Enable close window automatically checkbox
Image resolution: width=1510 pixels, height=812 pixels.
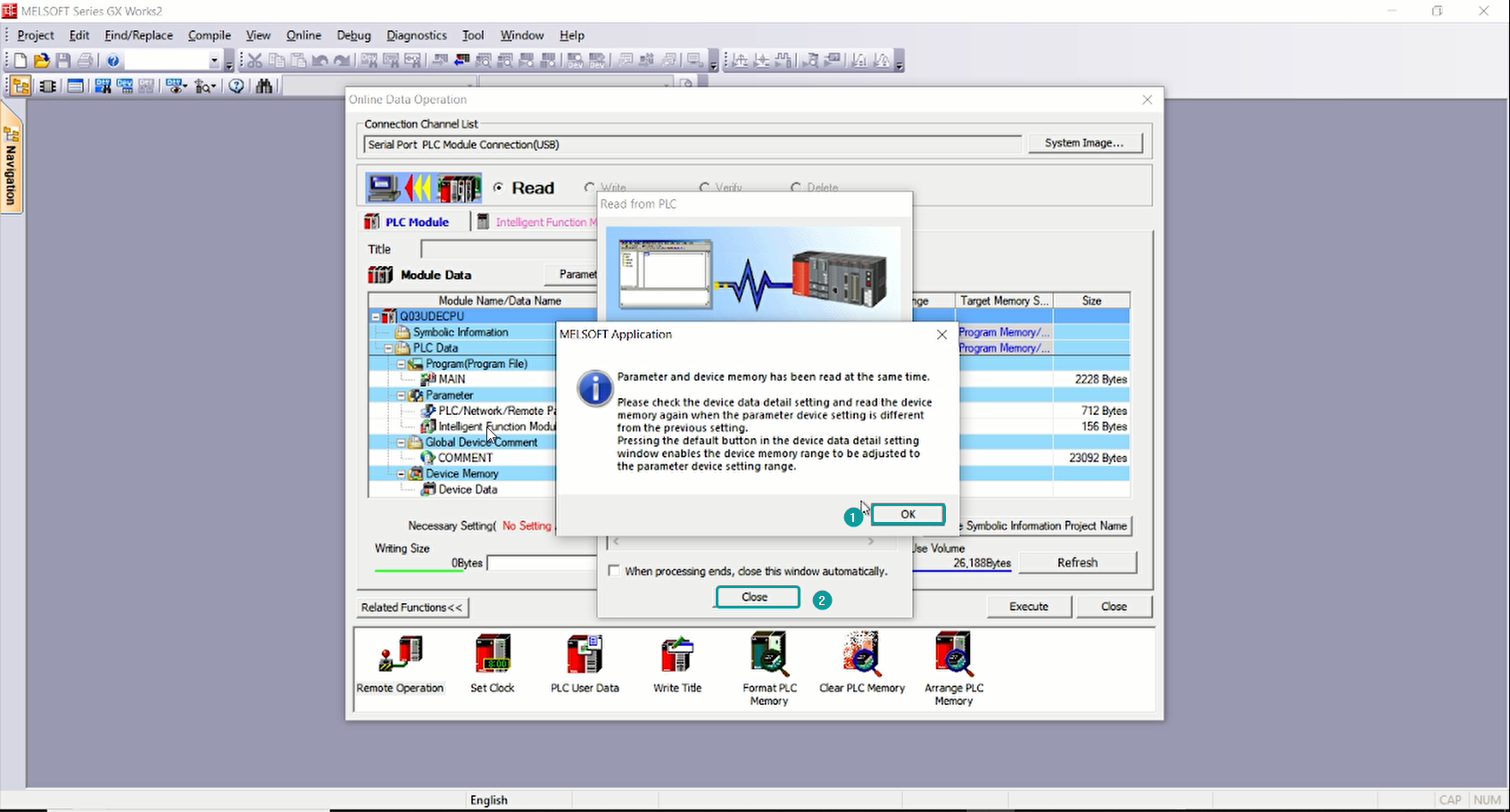(614, 571)
